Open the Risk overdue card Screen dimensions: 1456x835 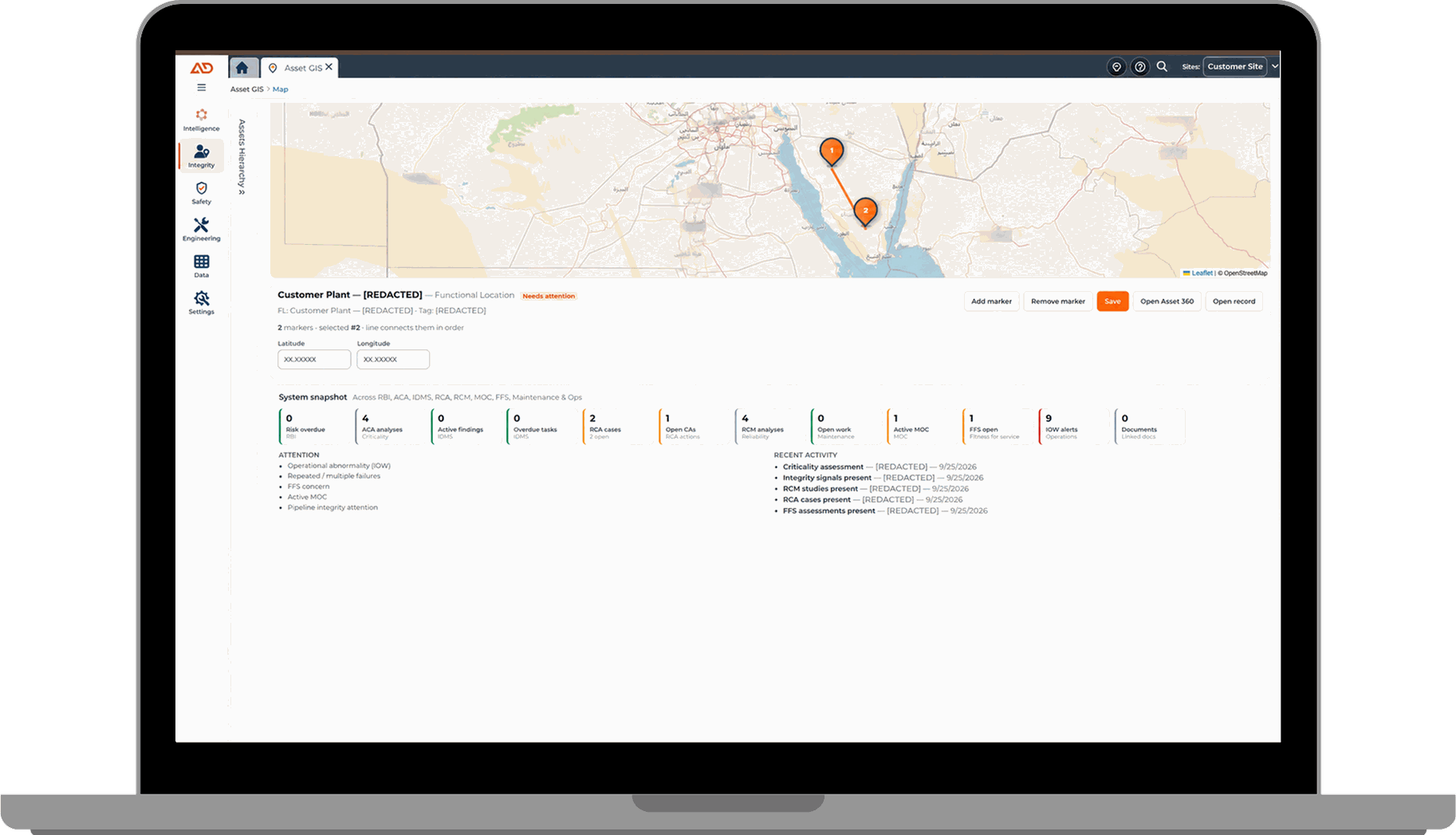[x=314, y=427]
